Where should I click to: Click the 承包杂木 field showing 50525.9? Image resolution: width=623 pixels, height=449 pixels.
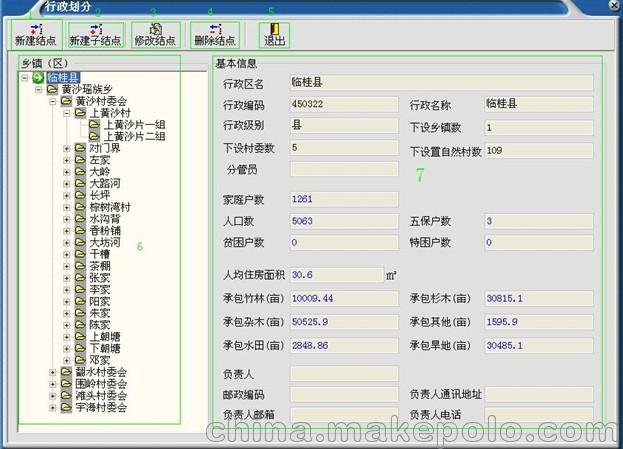click(344, 322)
